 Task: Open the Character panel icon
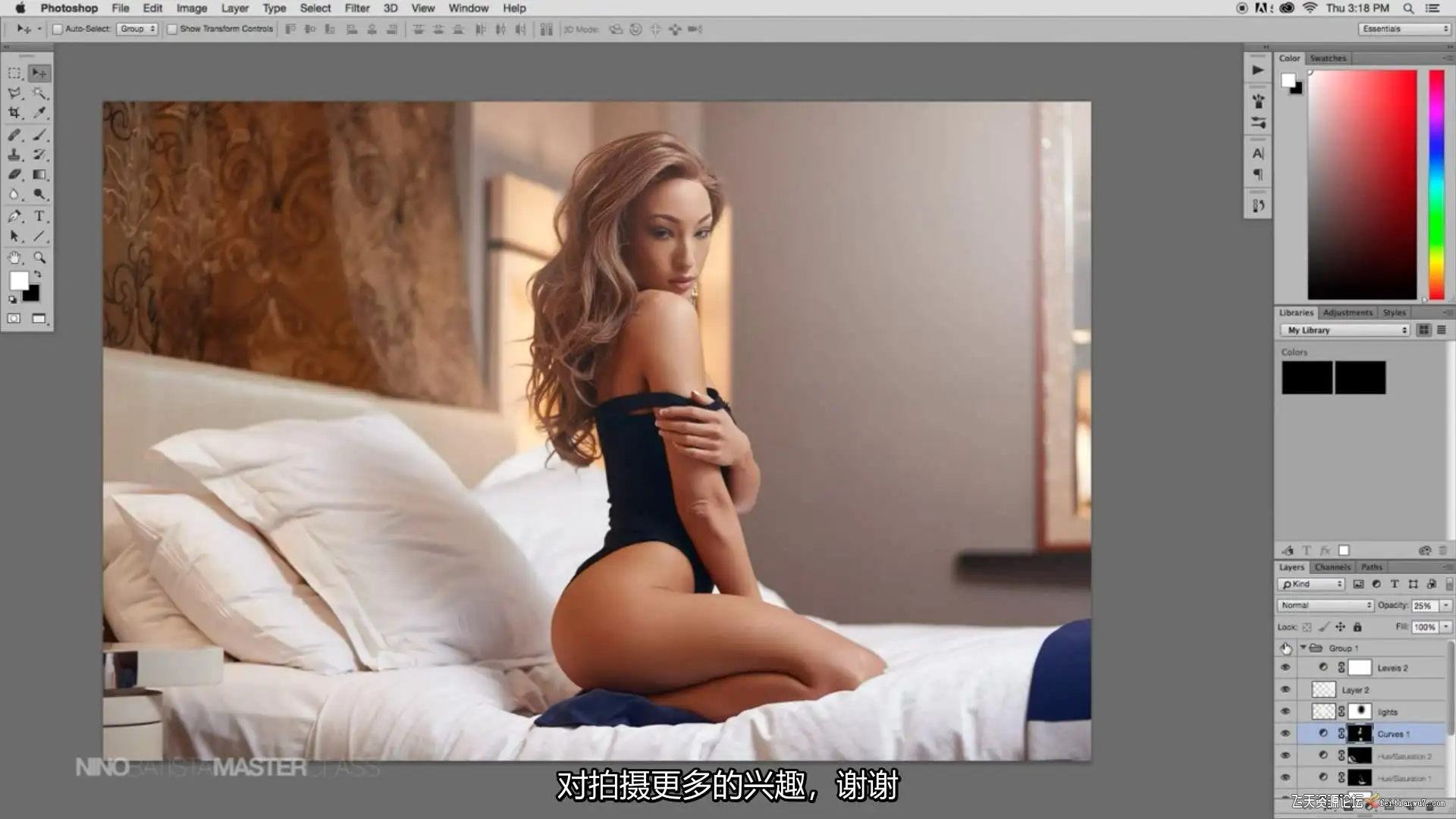click(x=1258, y=153)
